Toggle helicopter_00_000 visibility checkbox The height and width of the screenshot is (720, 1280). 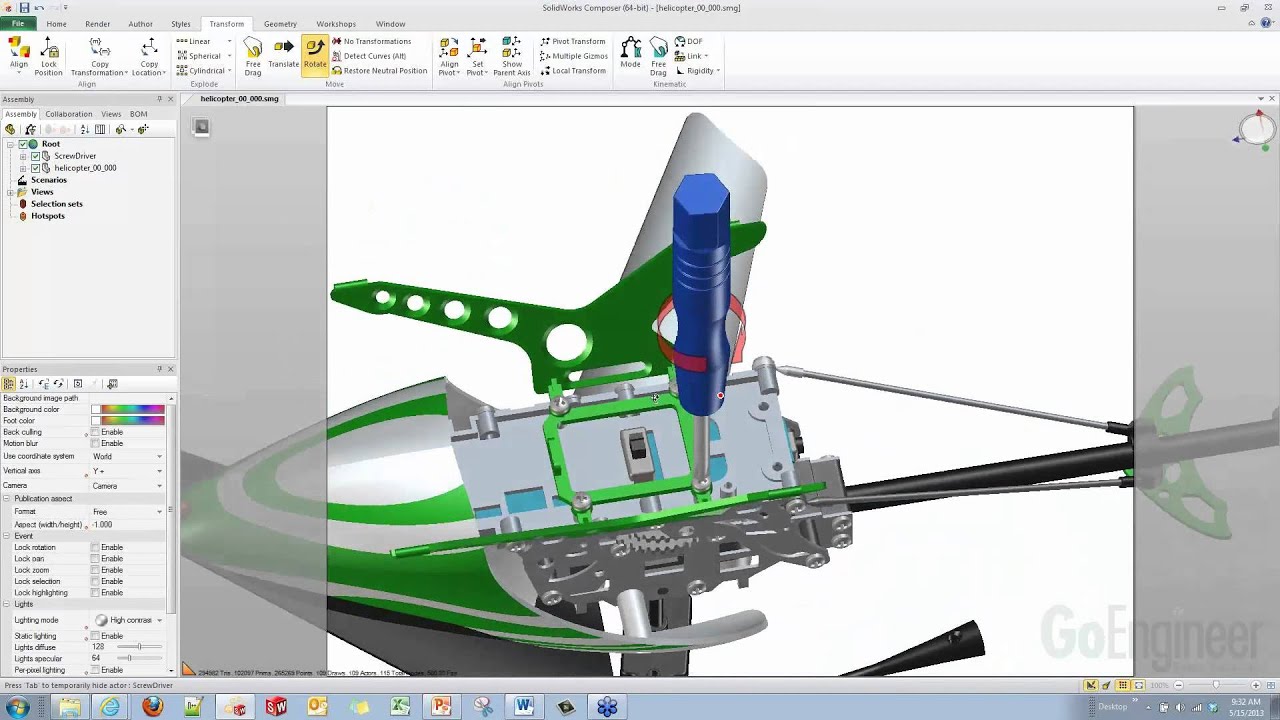(35, 168)
